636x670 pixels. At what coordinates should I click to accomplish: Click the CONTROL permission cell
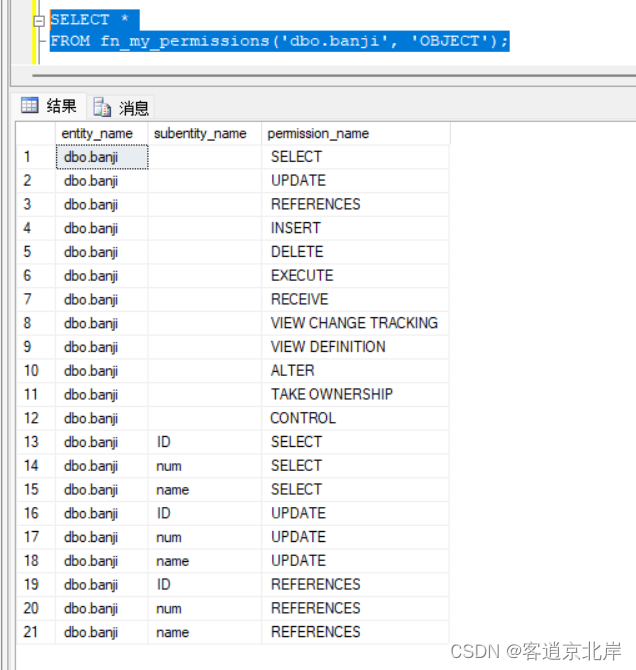click(x=356, y=418)
